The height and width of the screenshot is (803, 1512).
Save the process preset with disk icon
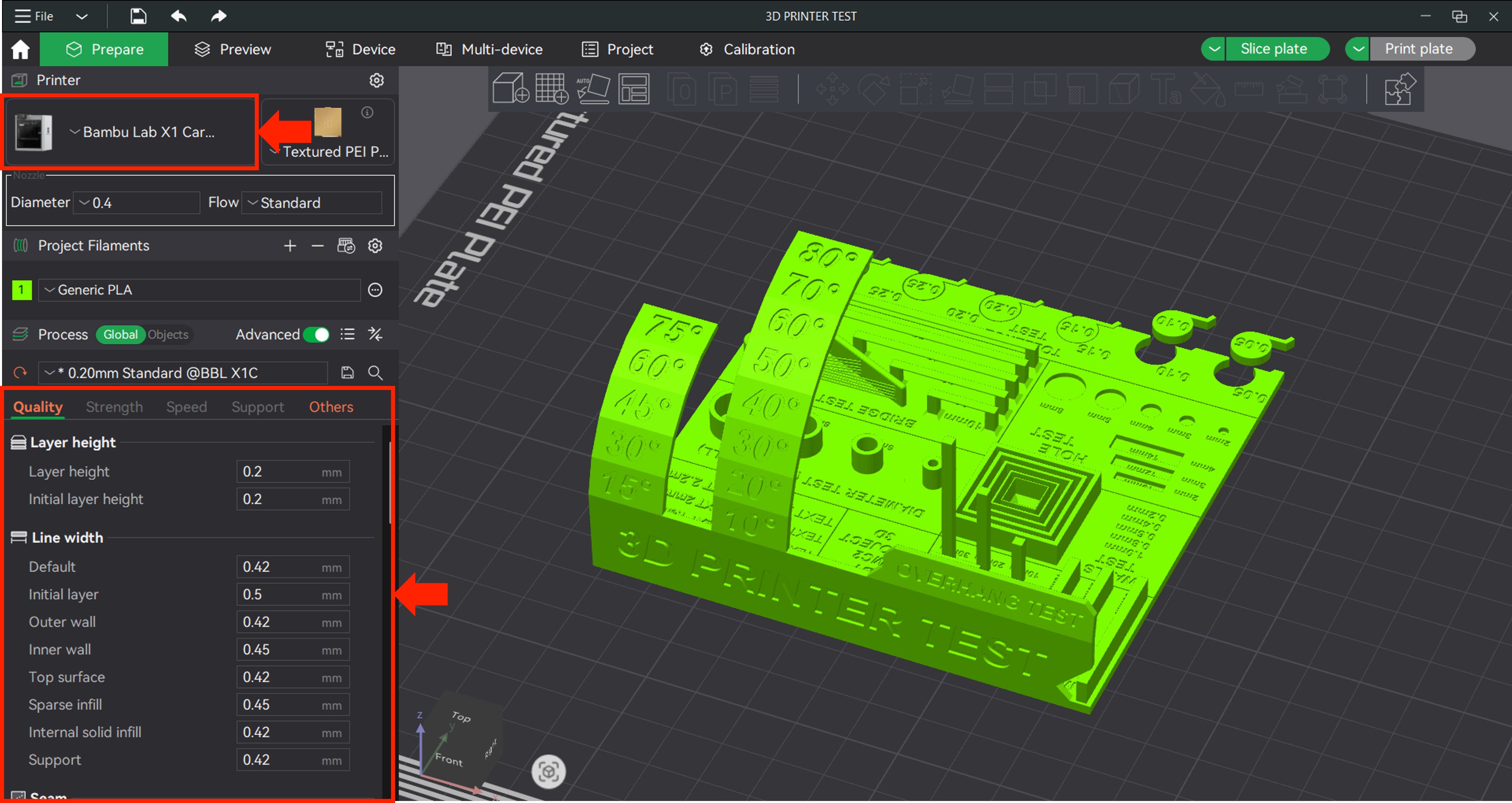click(x=347, y=373)
